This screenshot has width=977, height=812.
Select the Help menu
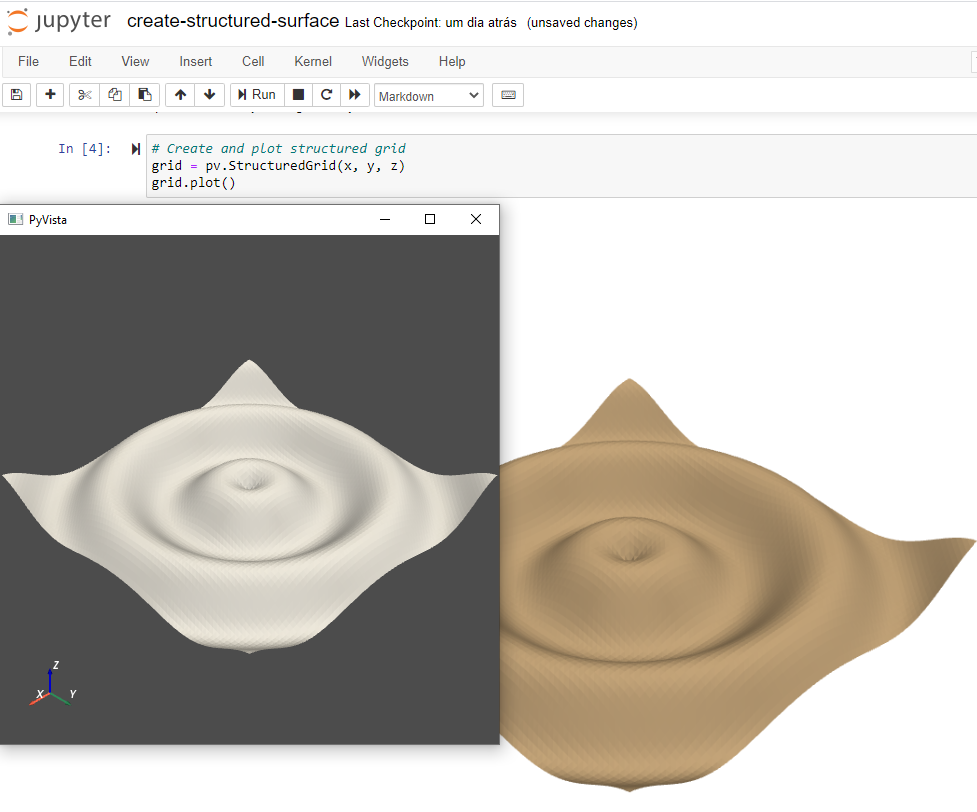click(452, 61)
